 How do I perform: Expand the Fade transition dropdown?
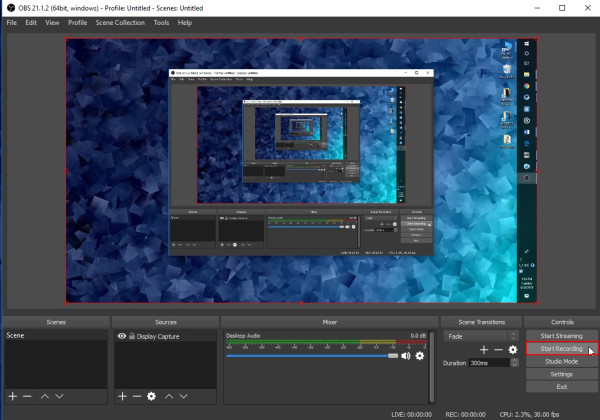(x=514, y=336)
